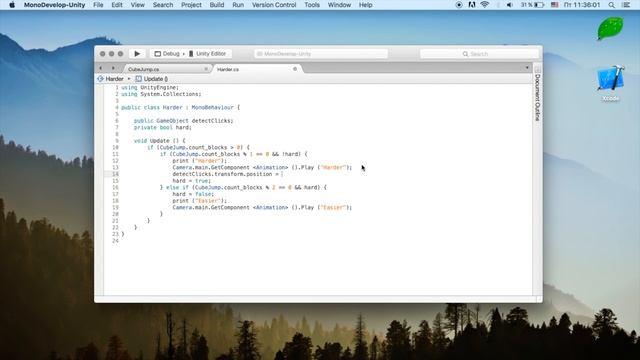Click the Run play button in toolbar

click(137, 53)
